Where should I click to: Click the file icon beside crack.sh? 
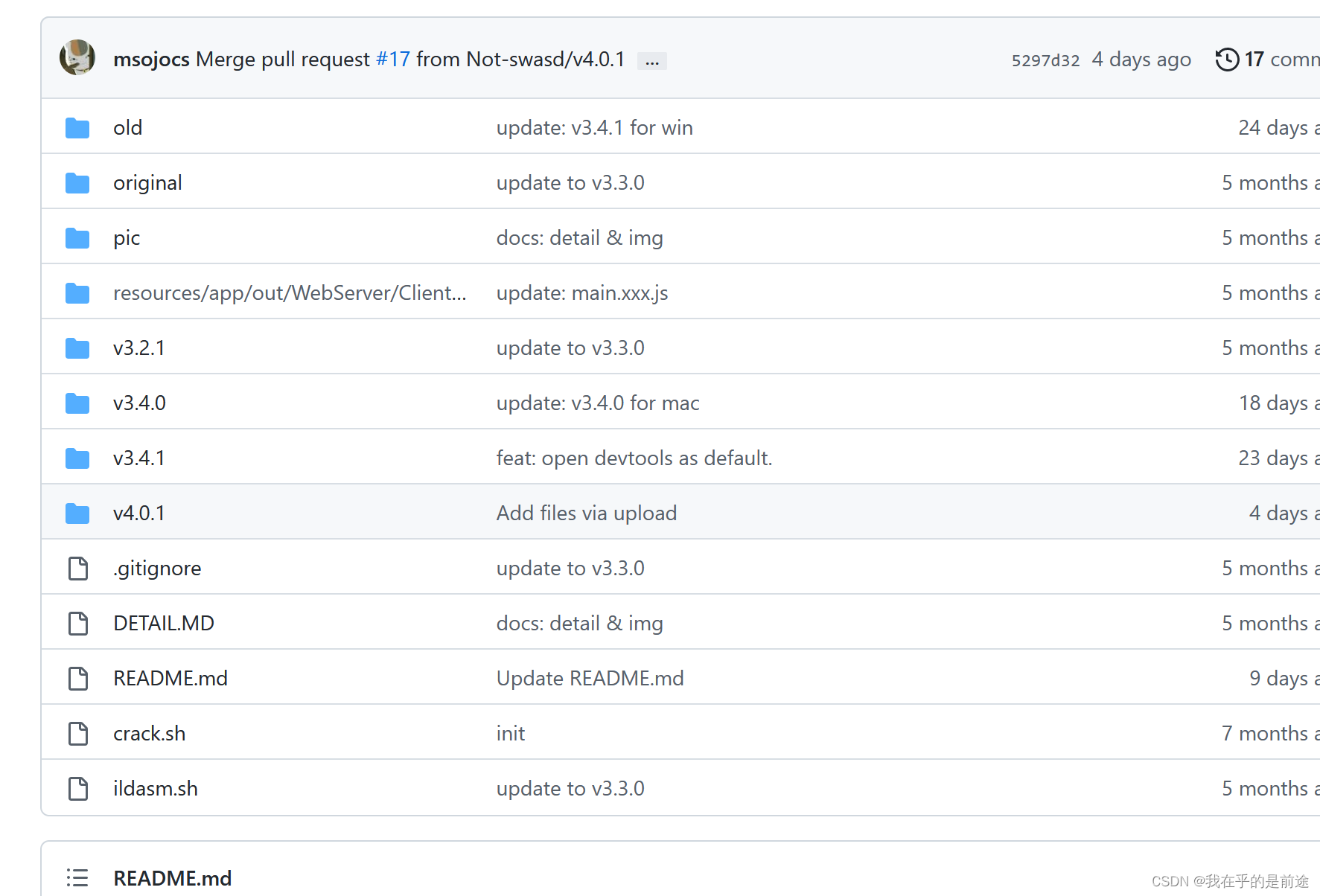click(x=77, y=733)
